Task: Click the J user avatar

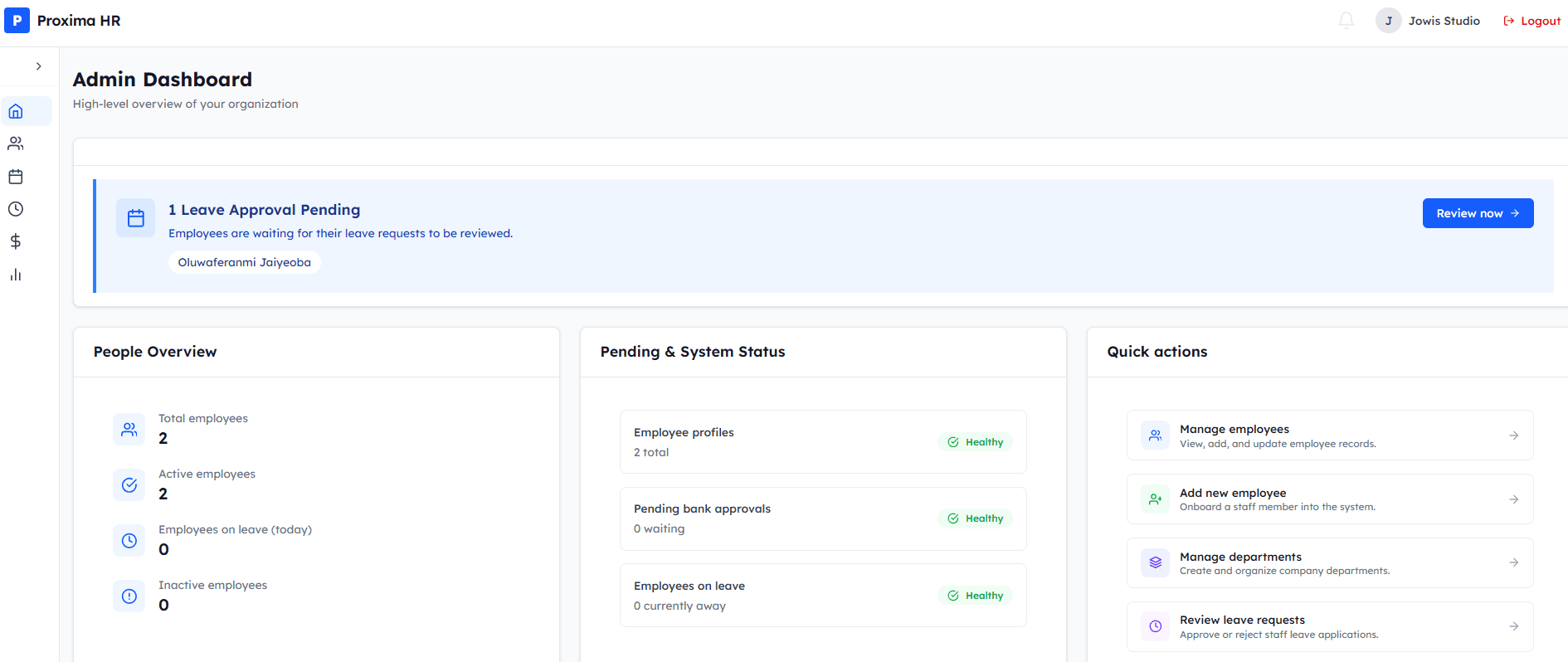Action: 1388,21
